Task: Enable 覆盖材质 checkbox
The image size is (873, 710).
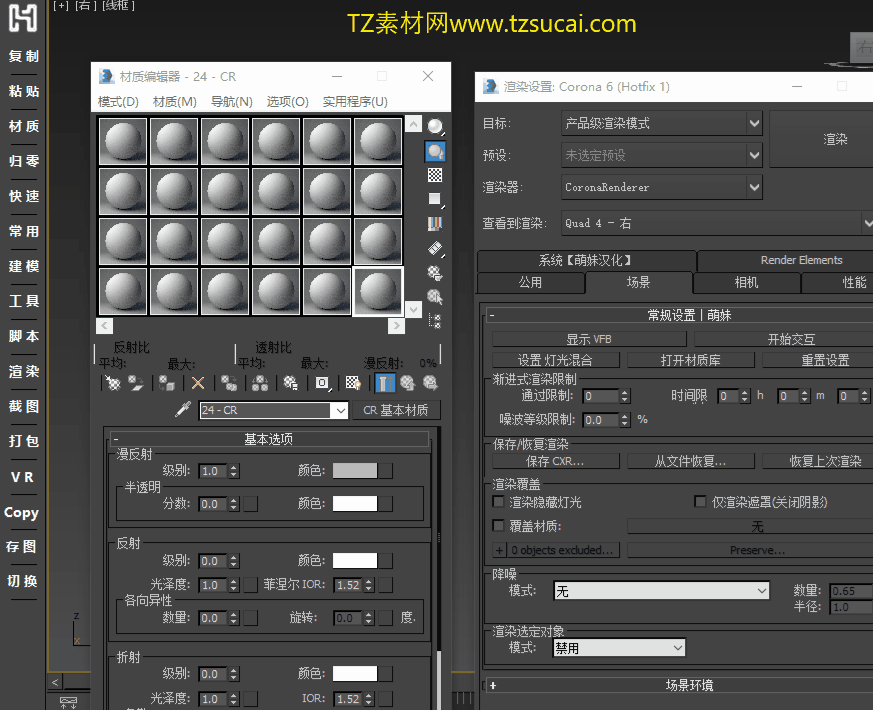Action: 499,526
